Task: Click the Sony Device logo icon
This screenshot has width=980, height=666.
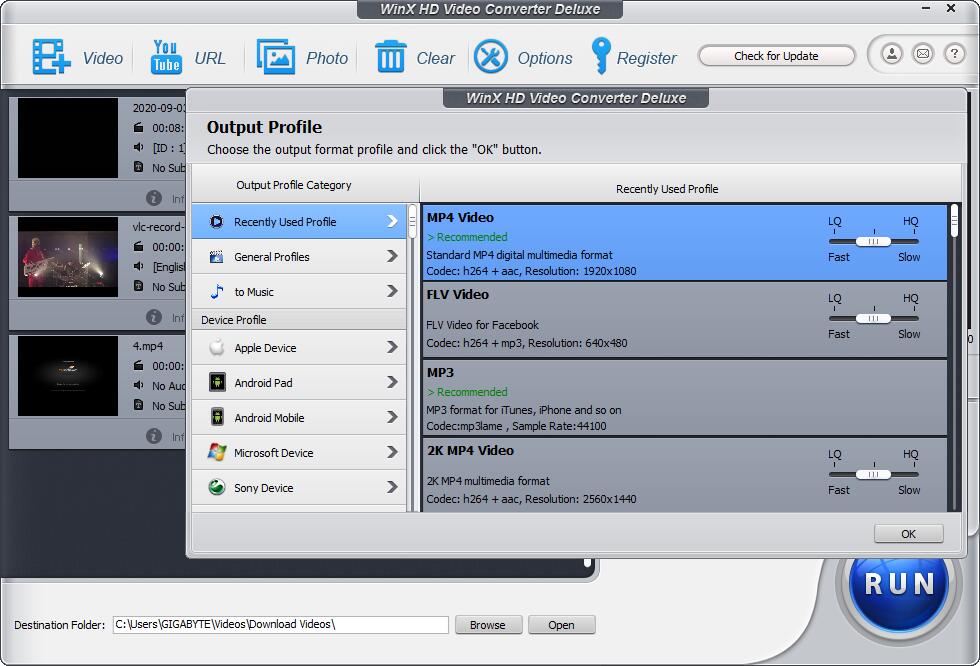Action: point(217,487)
